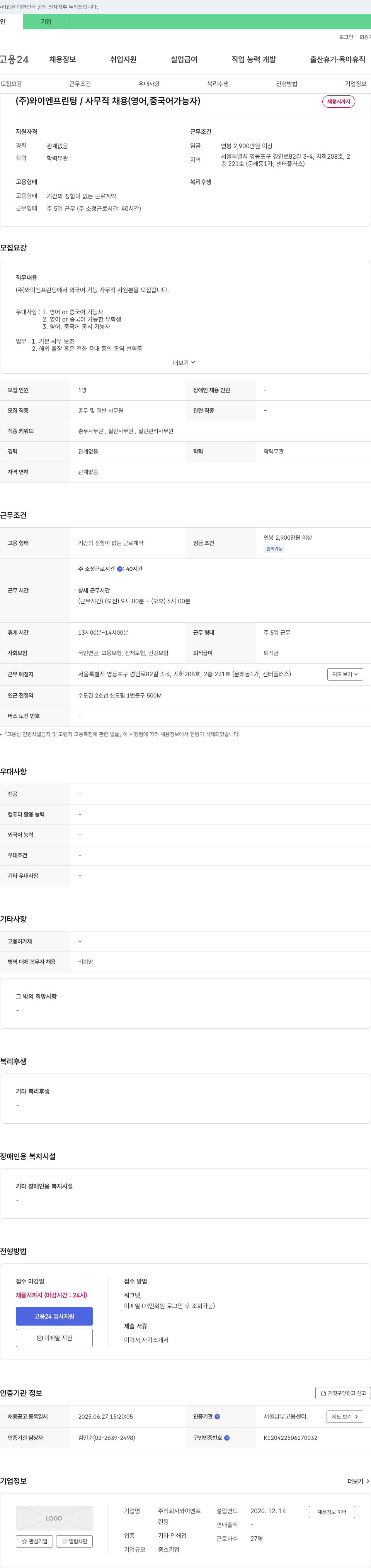Toggle the 열람차단 button
The height and width of the screenshot is (1568, 371).
tap(74, 1542)
